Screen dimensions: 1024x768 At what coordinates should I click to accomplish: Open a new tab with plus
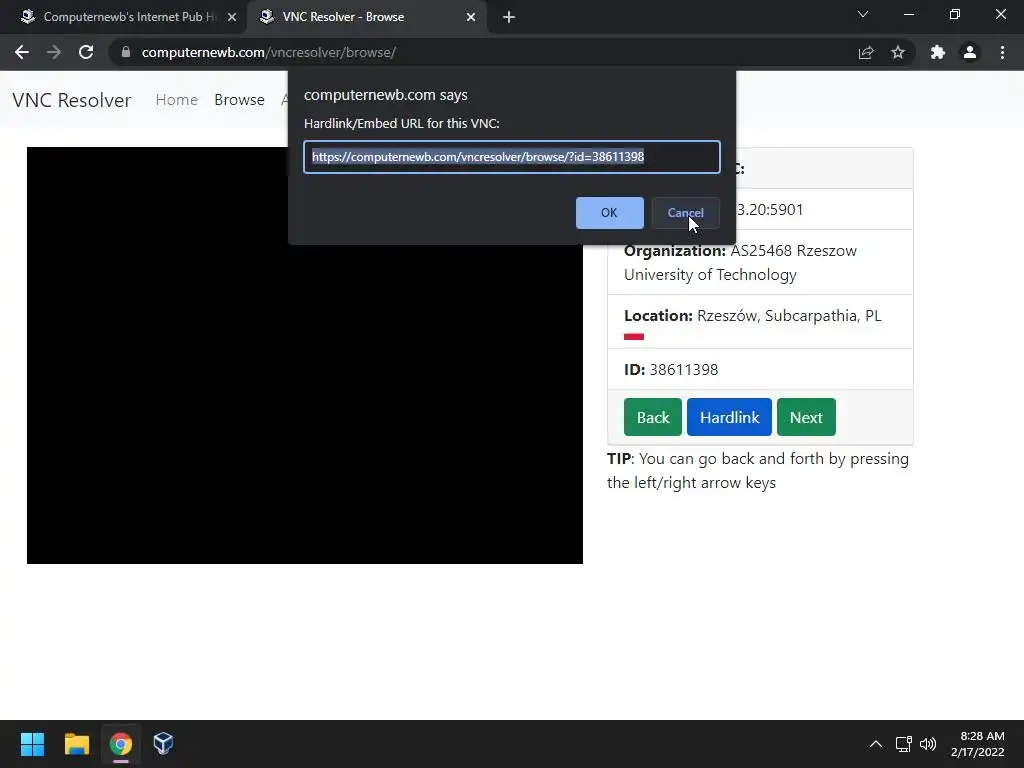(509, 17)
